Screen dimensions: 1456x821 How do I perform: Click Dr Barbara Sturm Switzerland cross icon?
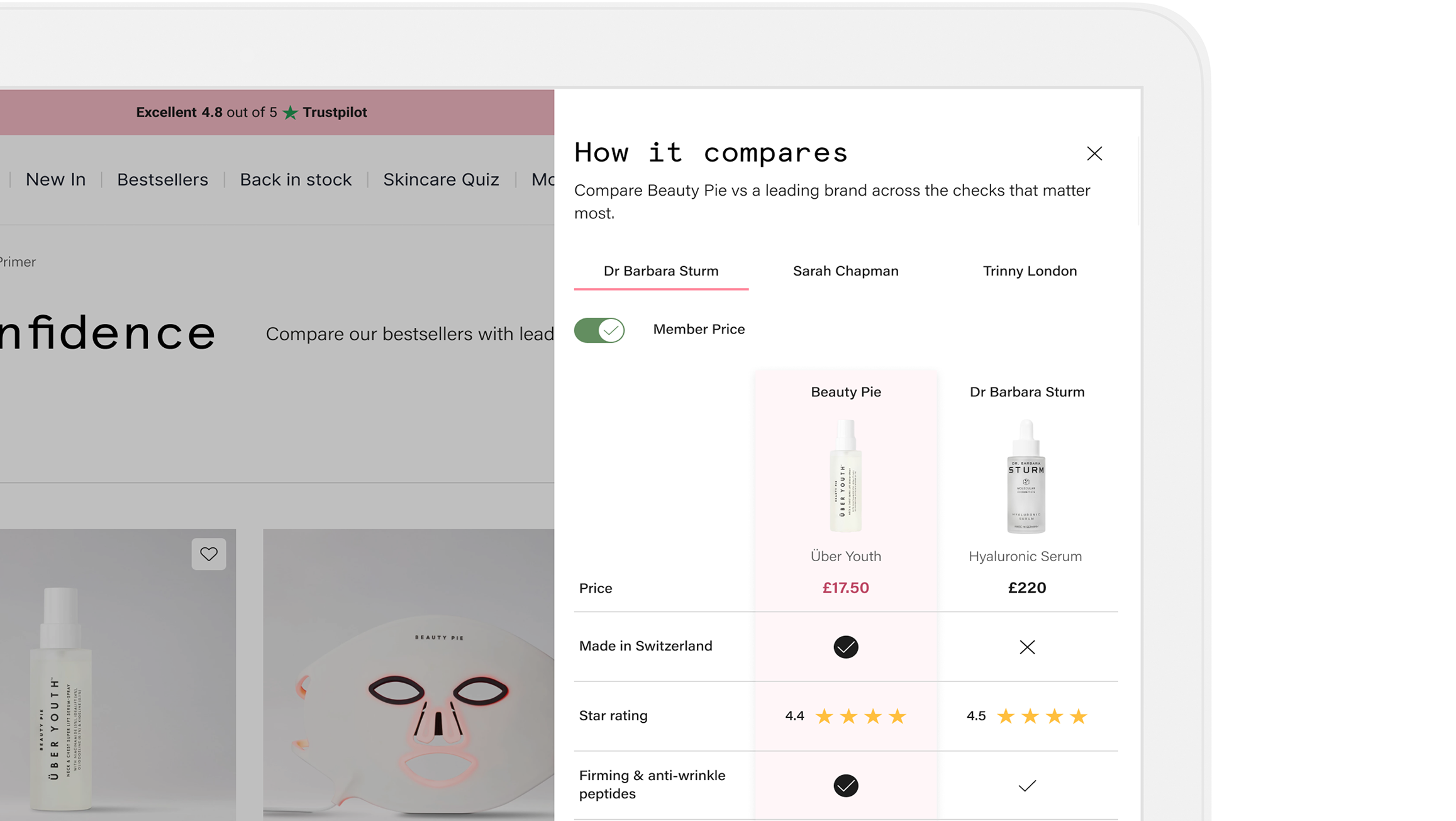[1027, 647]
